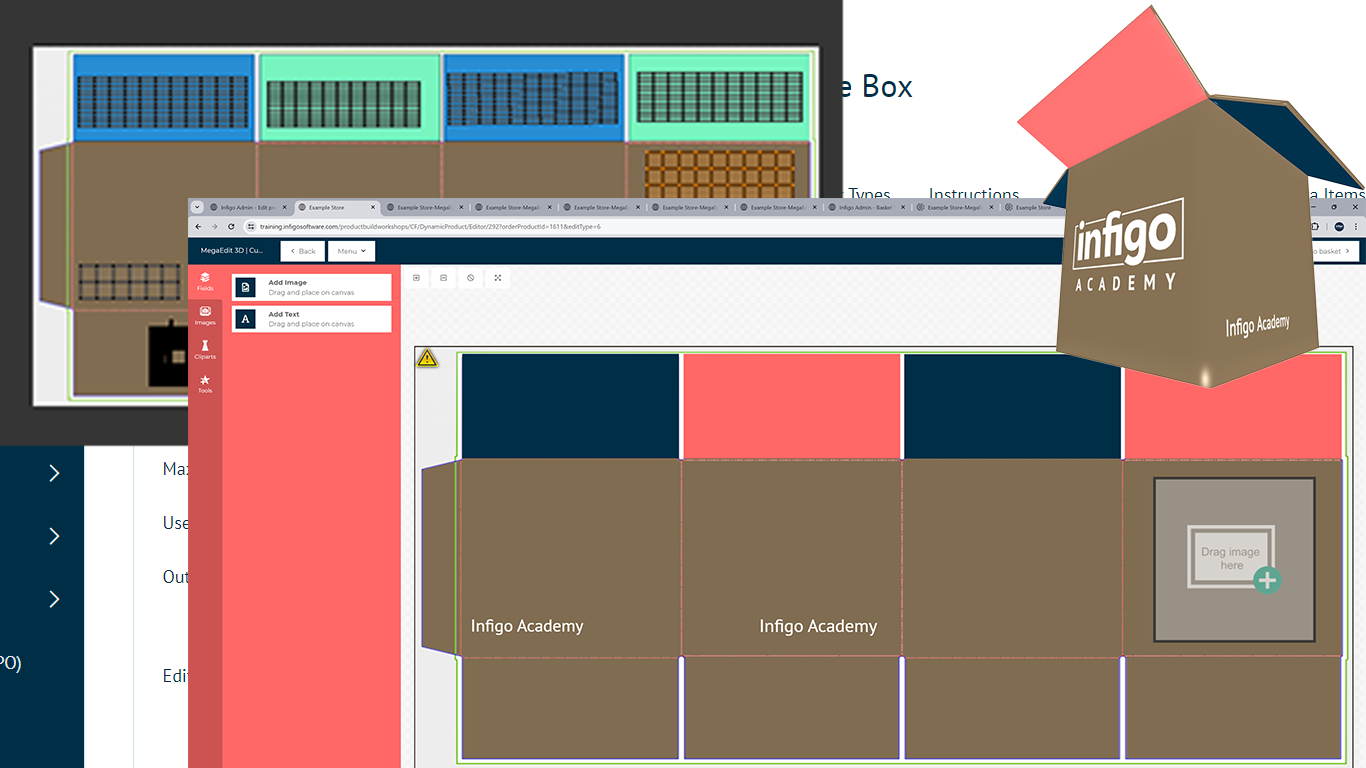This screenshot has width=1366, height=768.
Task: Close the Infigo Admin - Edit tab
Action: pyautogui.click(x=284, y=207)
